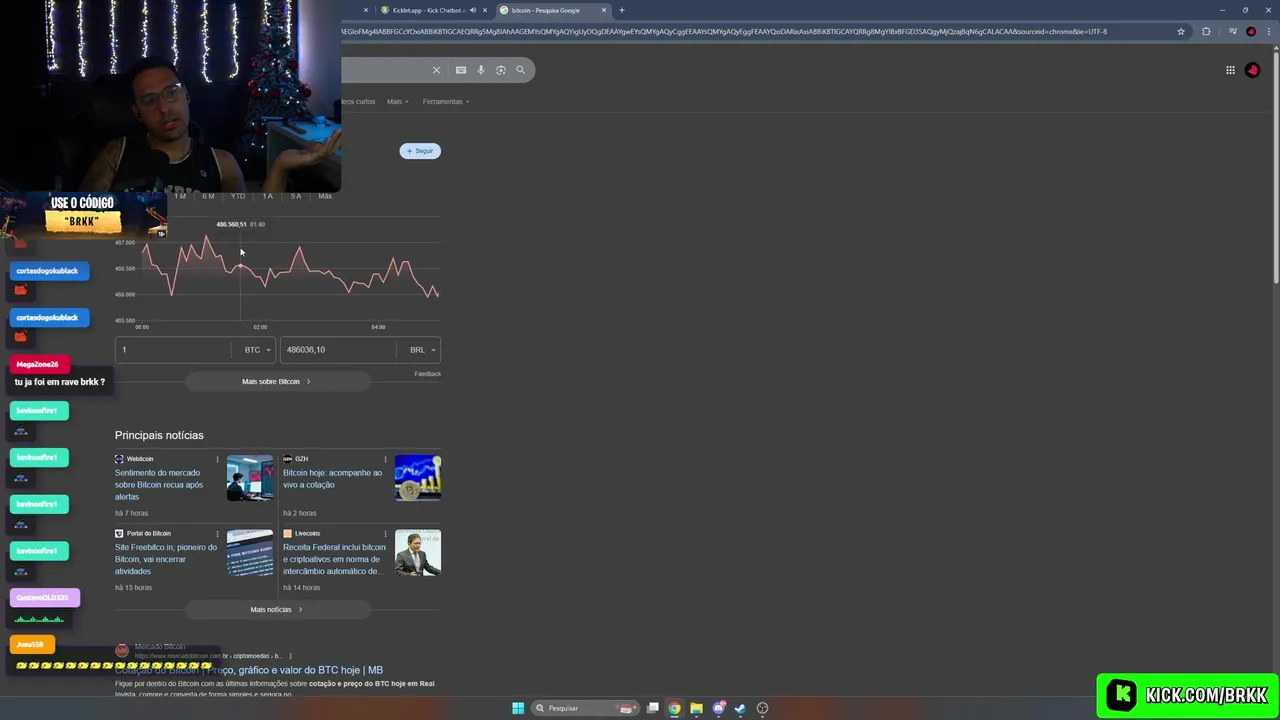1280x720 pixels.
Task: Select the 1 M chart range
Action: click(179, 196)
